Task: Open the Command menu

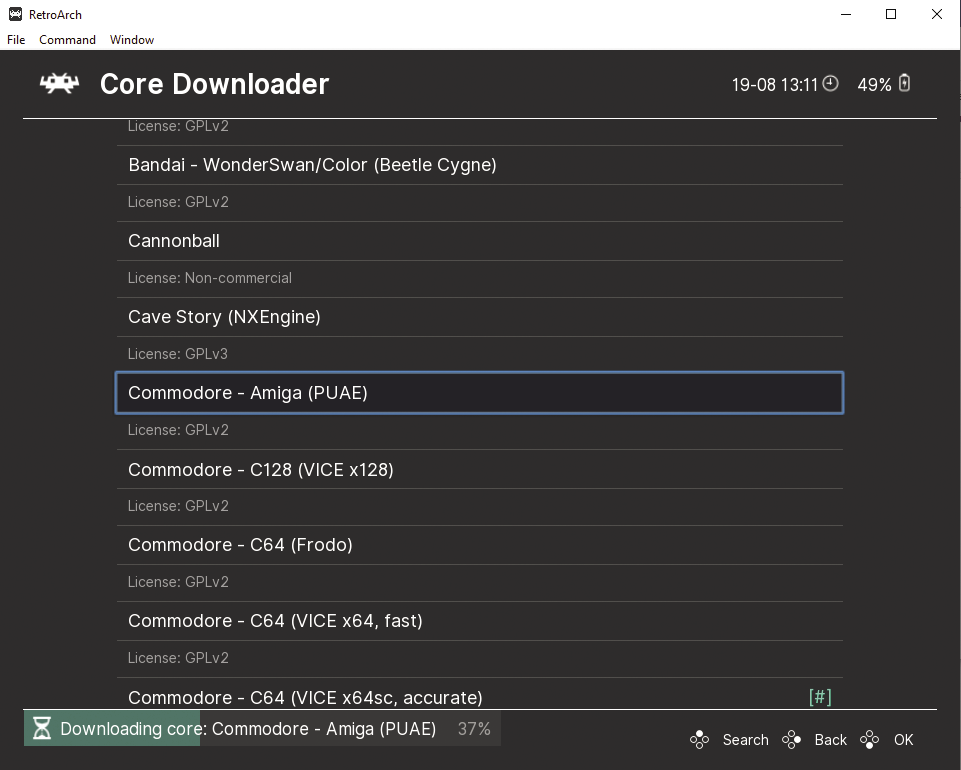Action: 67,40
